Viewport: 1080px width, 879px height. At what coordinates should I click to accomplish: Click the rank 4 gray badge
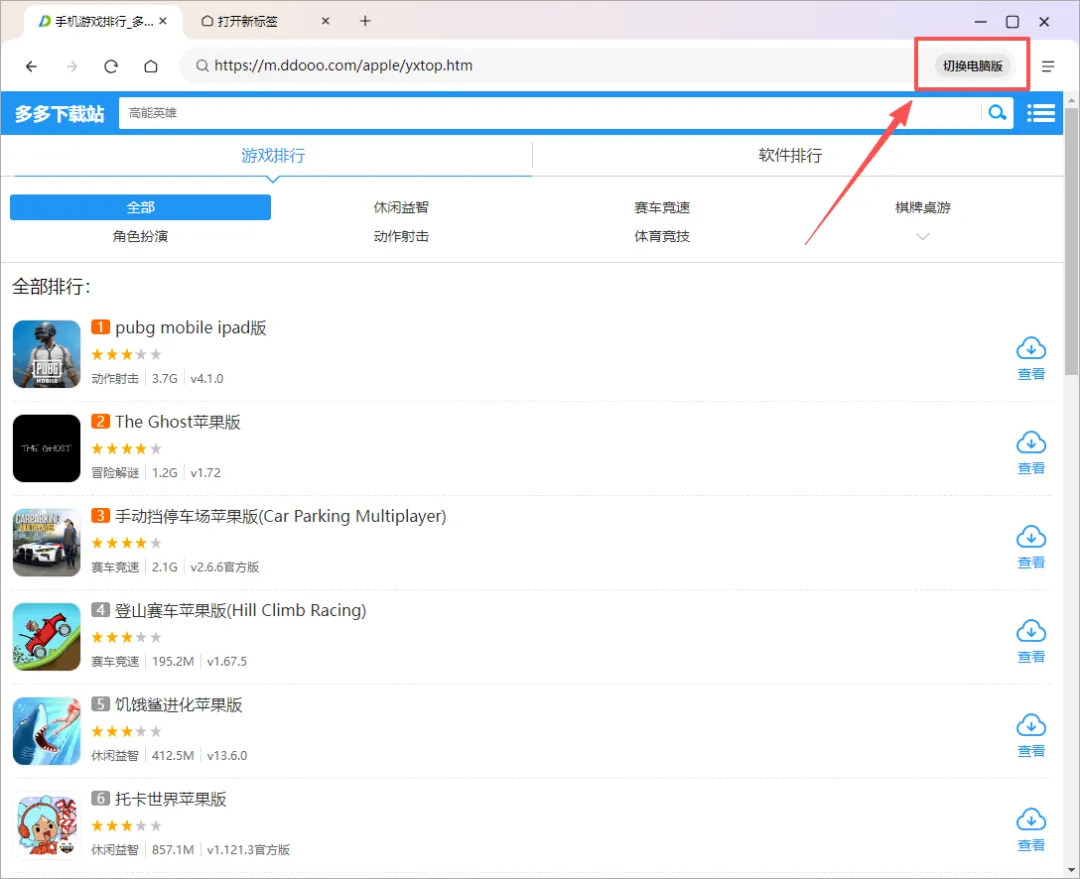pos(101,610)
